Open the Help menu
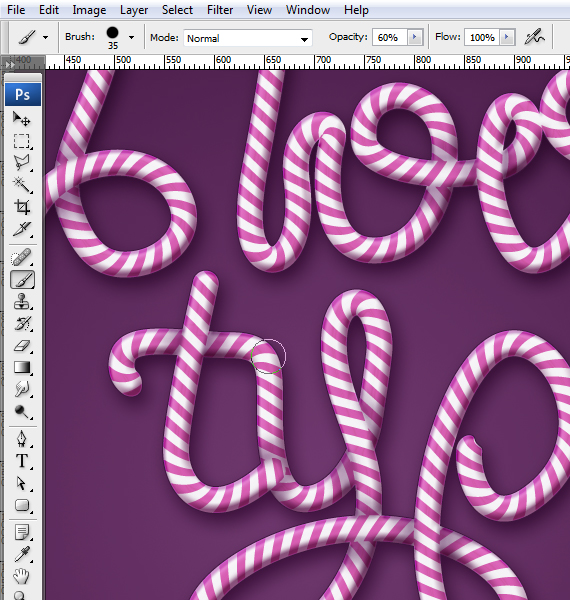 click(x=356, y=10)
